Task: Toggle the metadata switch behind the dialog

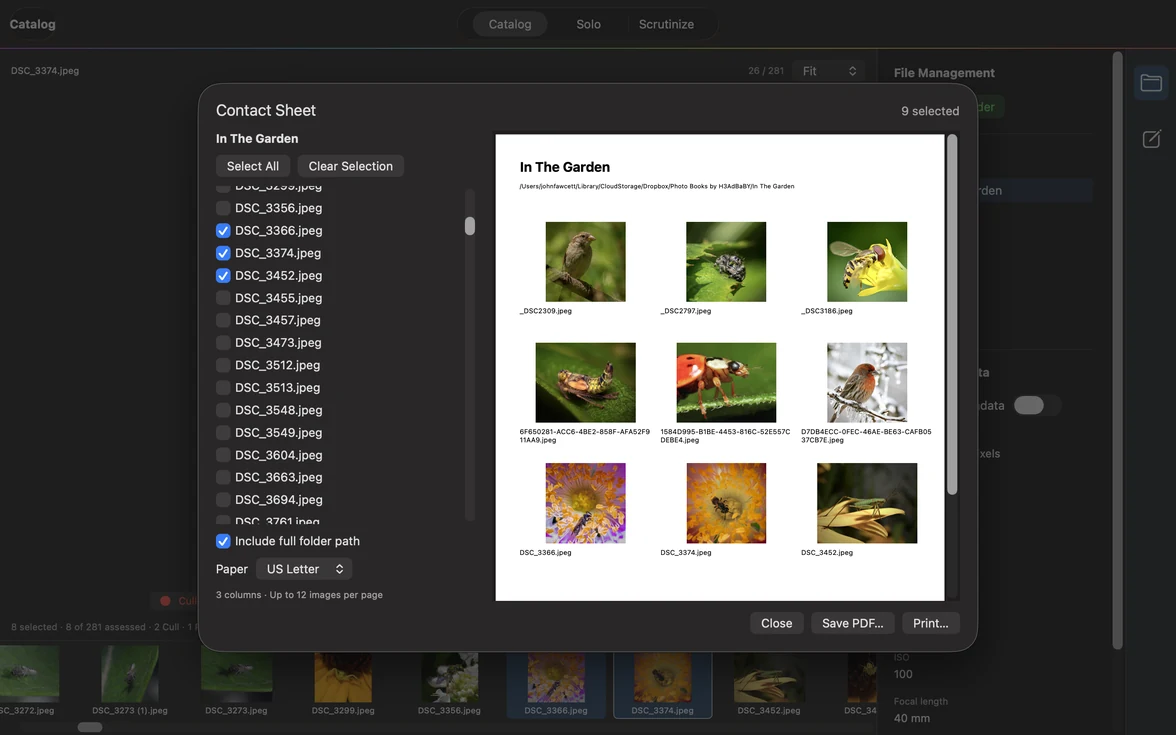Action: (1036, 405)
